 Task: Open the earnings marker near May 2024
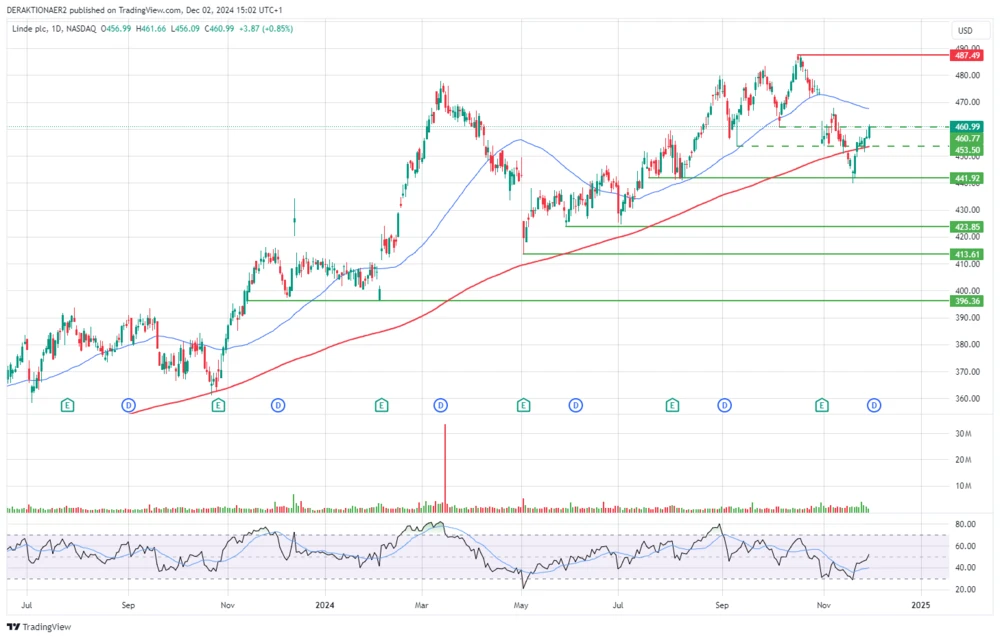[x=521, y=405]
